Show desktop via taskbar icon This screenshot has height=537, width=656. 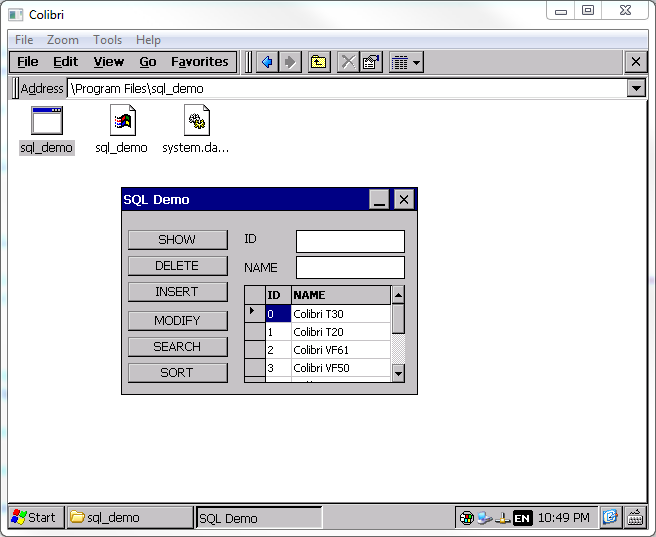click(610, 517)
